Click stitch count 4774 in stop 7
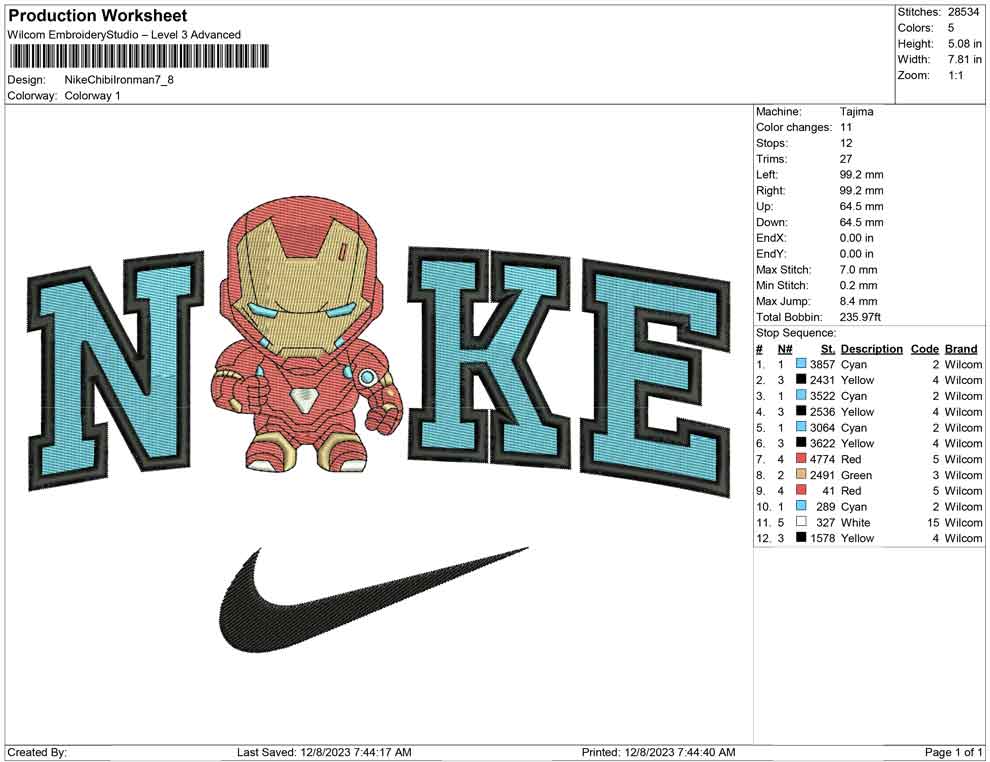The image size is (990, 762). (822, 458)
